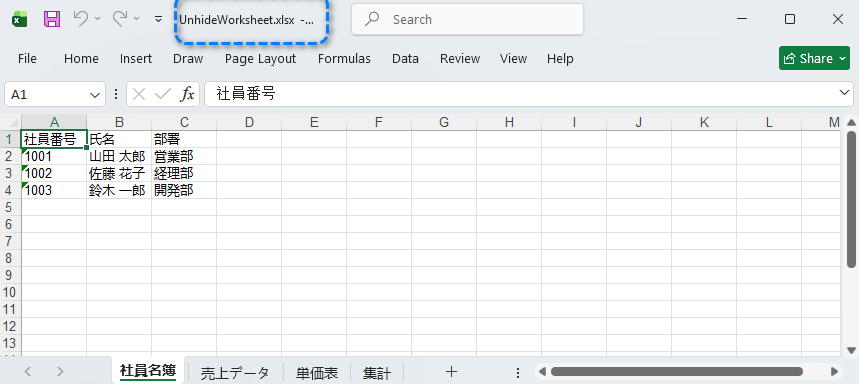The width and height of the screenshot is (859, 384).
Task: Click the horizontal scrollbar thumb
Action: pos(677,372)
